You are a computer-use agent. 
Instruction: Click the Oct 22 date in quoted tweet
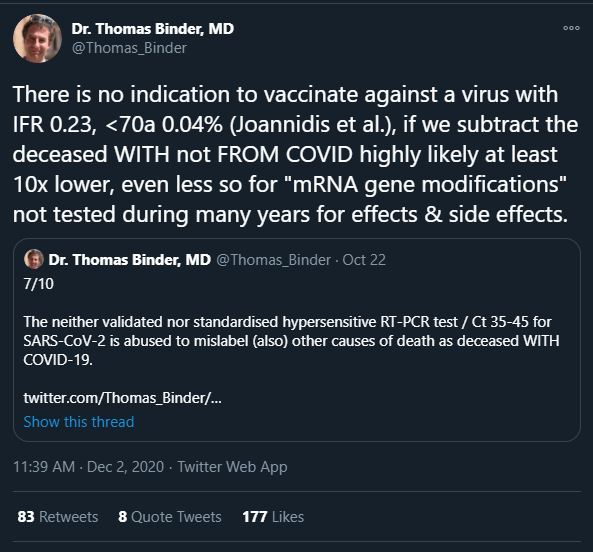(x=364, y=260)
